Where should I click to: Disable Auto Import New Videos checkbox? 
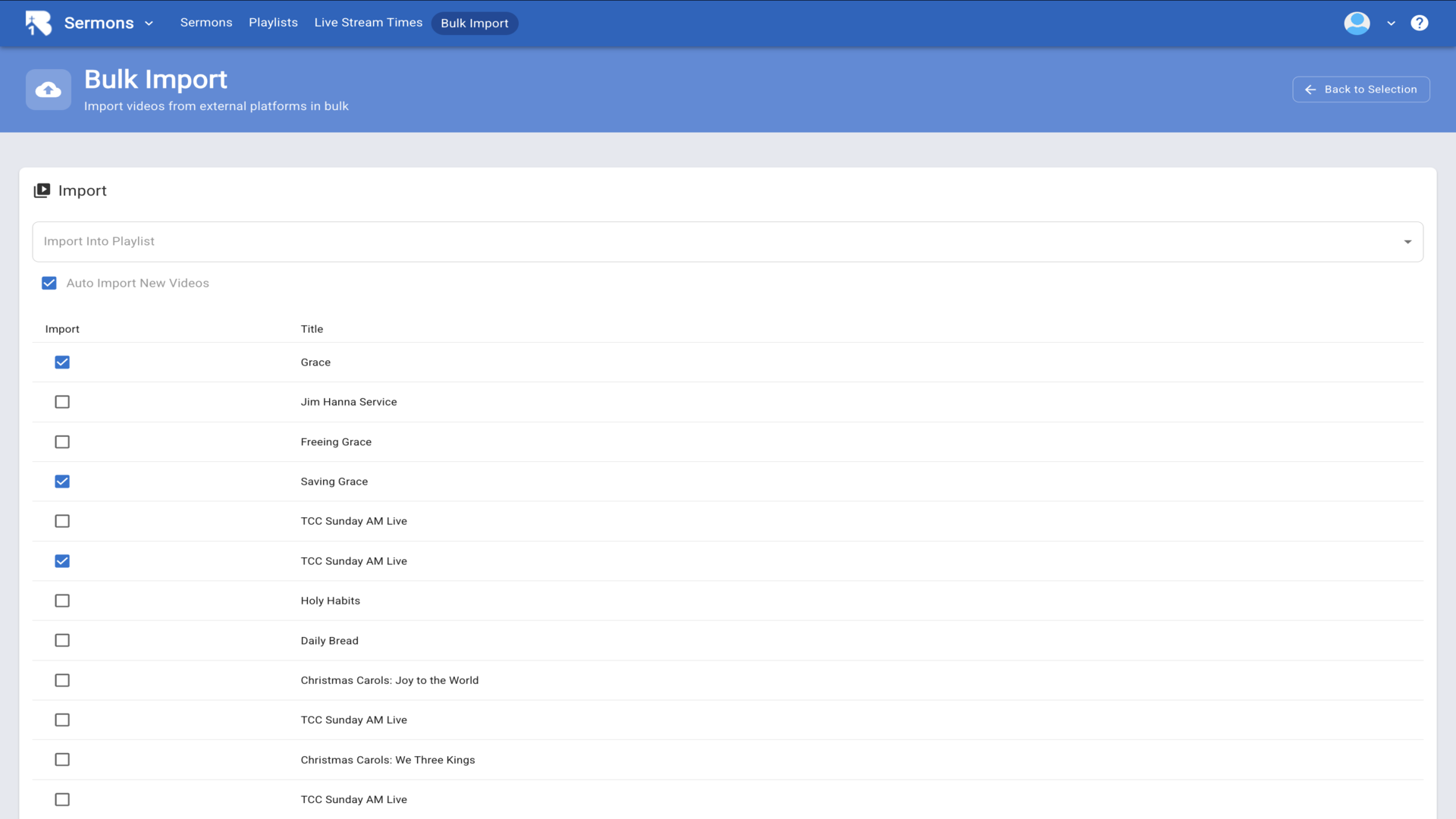click(49, 283)
